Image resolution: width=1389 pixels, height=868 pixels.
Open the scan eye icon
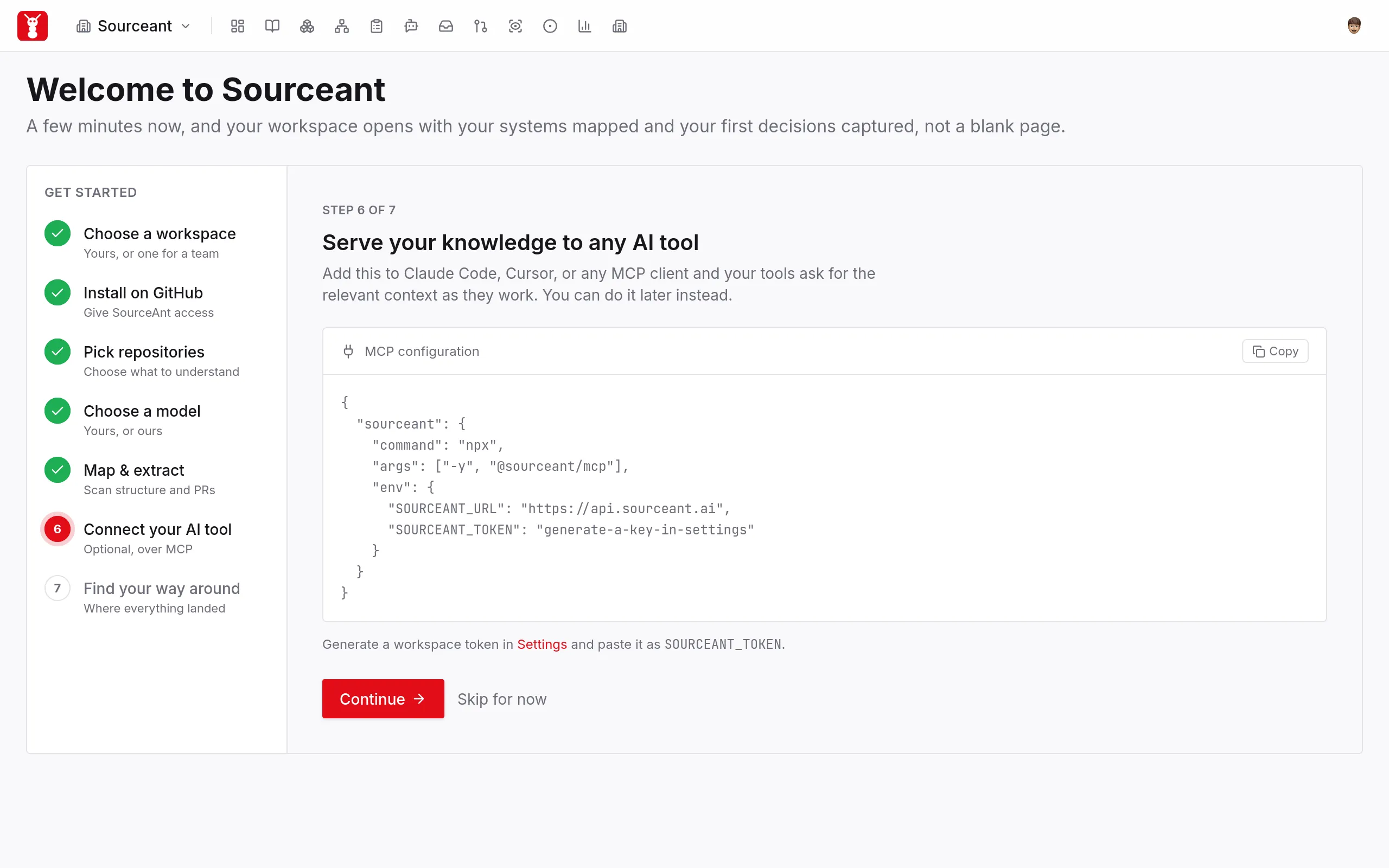pyautogui.click(x=515, y=26)
